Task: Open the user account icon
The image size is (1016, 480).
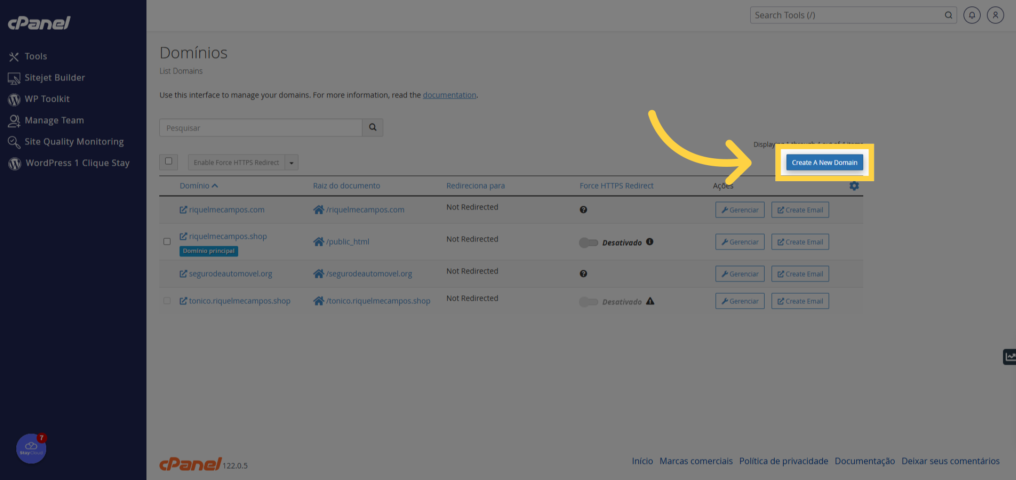Action: 995,15
